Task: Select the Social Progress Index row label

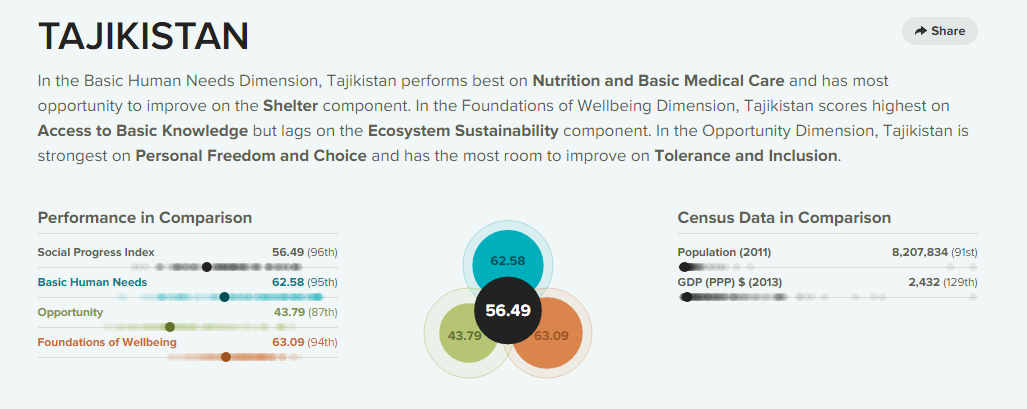Action: (x=96, y=252)
